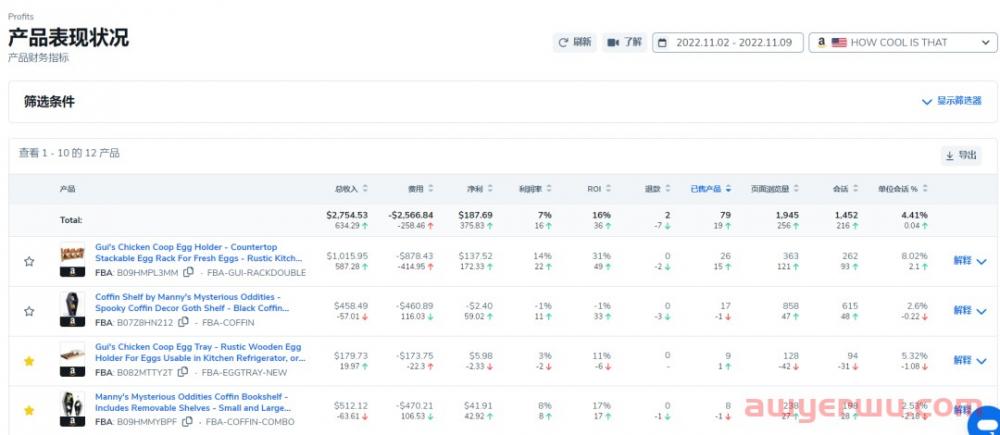Open Gui's Chicken Coop Egg Tray product link
The height and width of the screenshot is (435, 1000).
[201, 352]
